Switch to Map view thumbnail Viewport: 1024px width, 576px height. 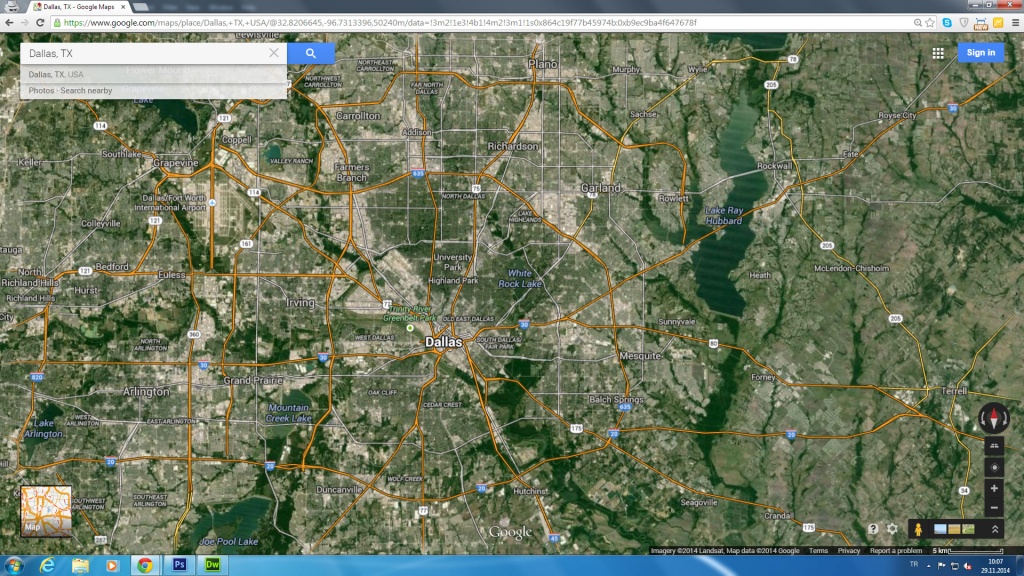[x=46, y=511]
